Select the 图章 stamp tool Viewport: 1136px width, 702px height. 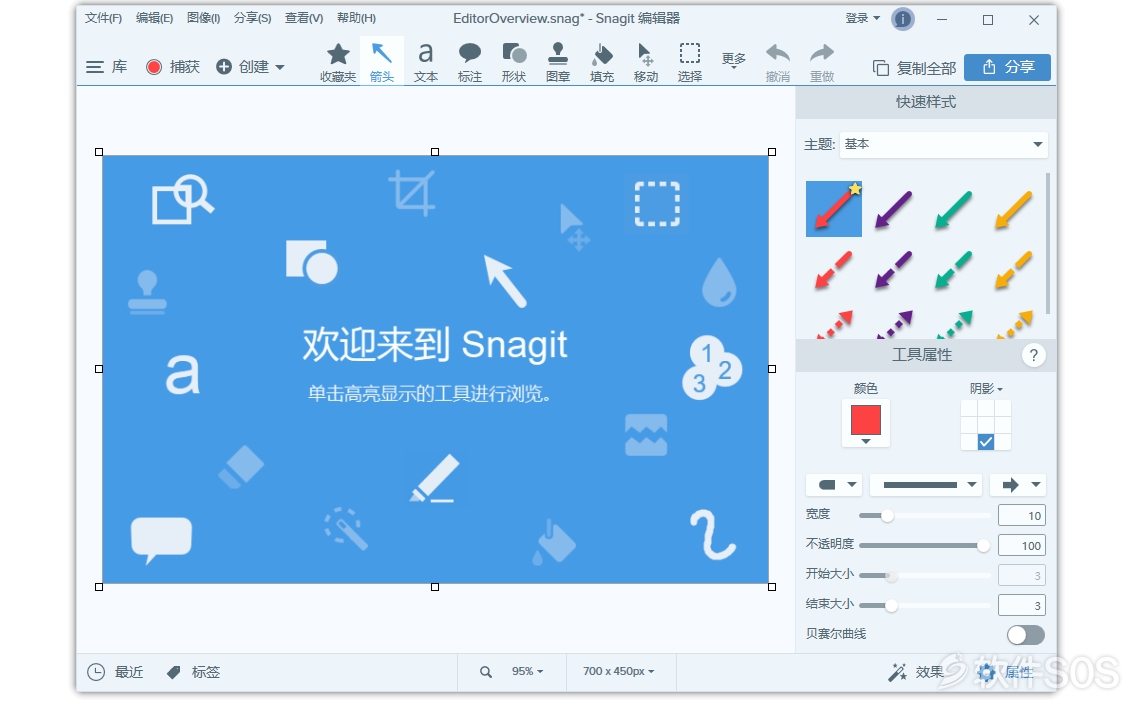pyautogui.click(x=558, y=62)
